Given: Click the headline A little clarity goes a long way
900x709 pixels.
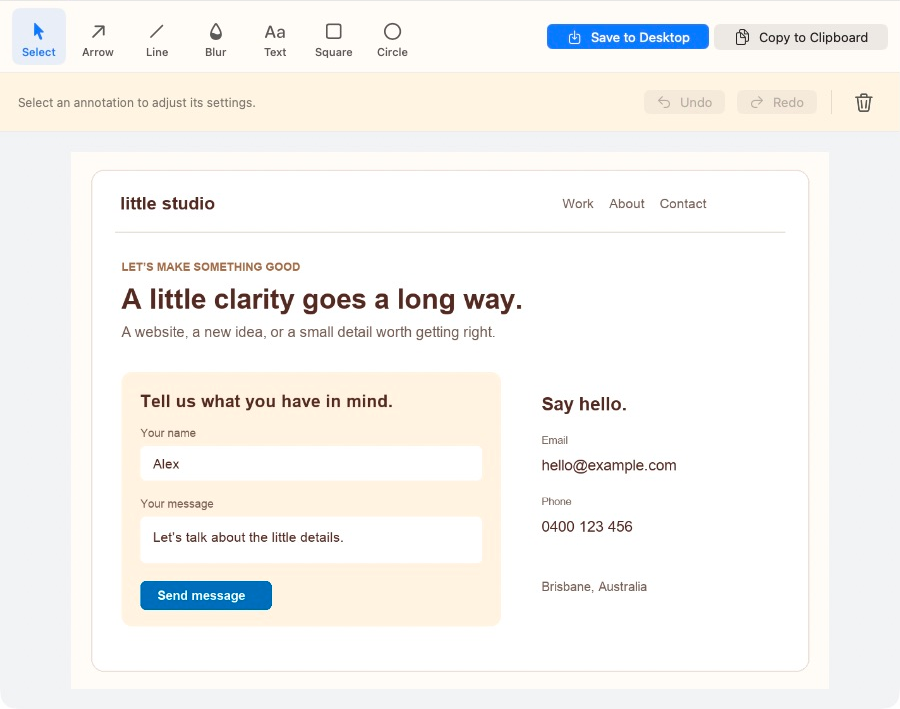Looking at the screenshot, I should pos(322,300).
